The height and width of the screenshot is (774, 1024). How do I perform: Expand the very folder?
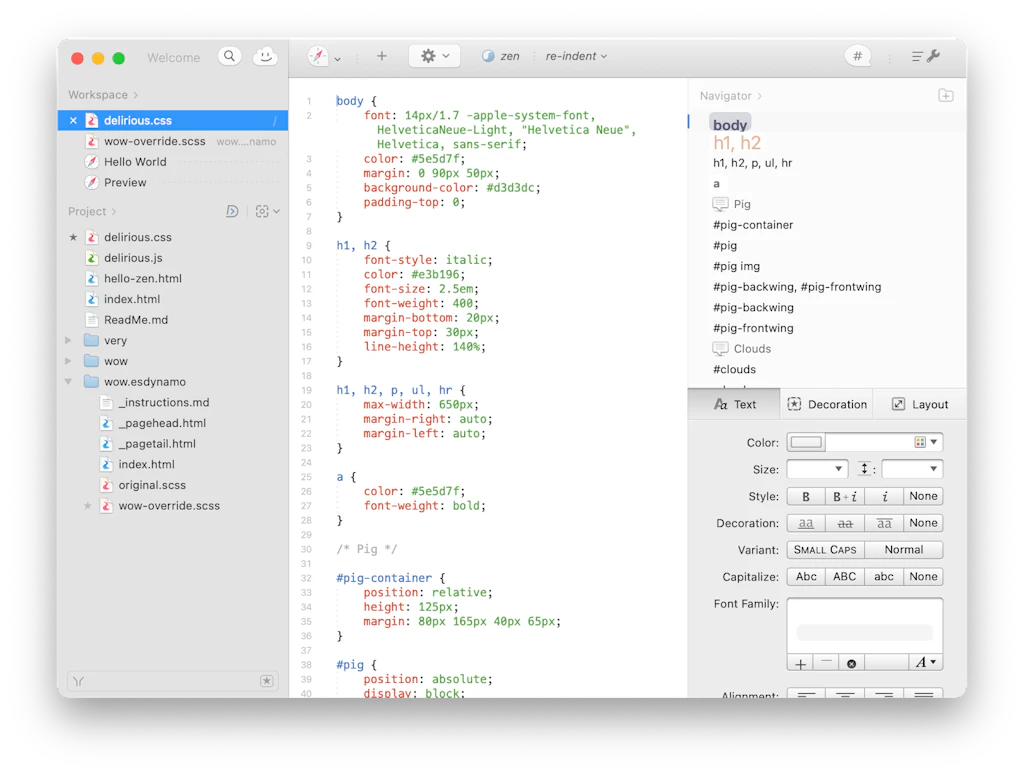click(x=68, y=340)
